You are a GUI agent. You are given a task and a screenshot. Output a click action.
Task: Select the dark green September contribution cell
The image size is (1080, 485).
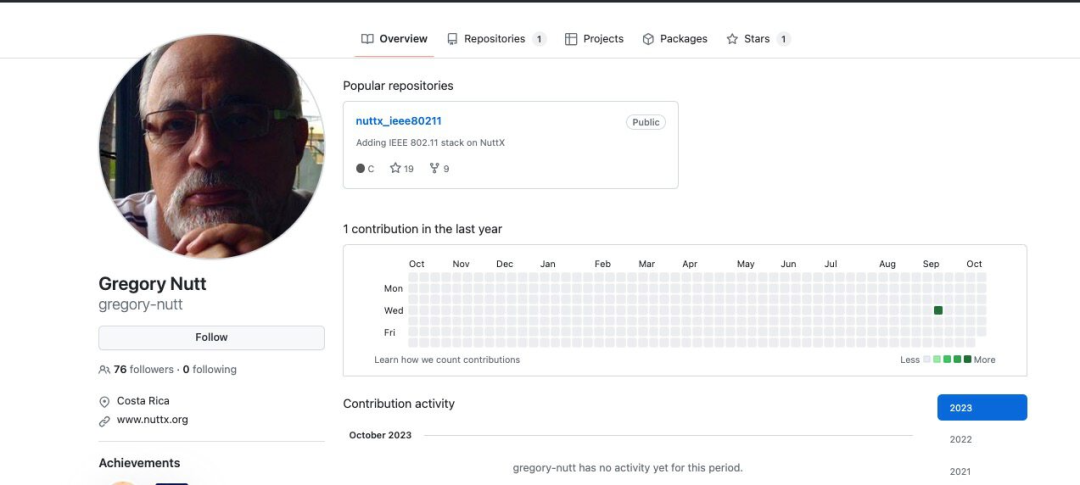938,310
